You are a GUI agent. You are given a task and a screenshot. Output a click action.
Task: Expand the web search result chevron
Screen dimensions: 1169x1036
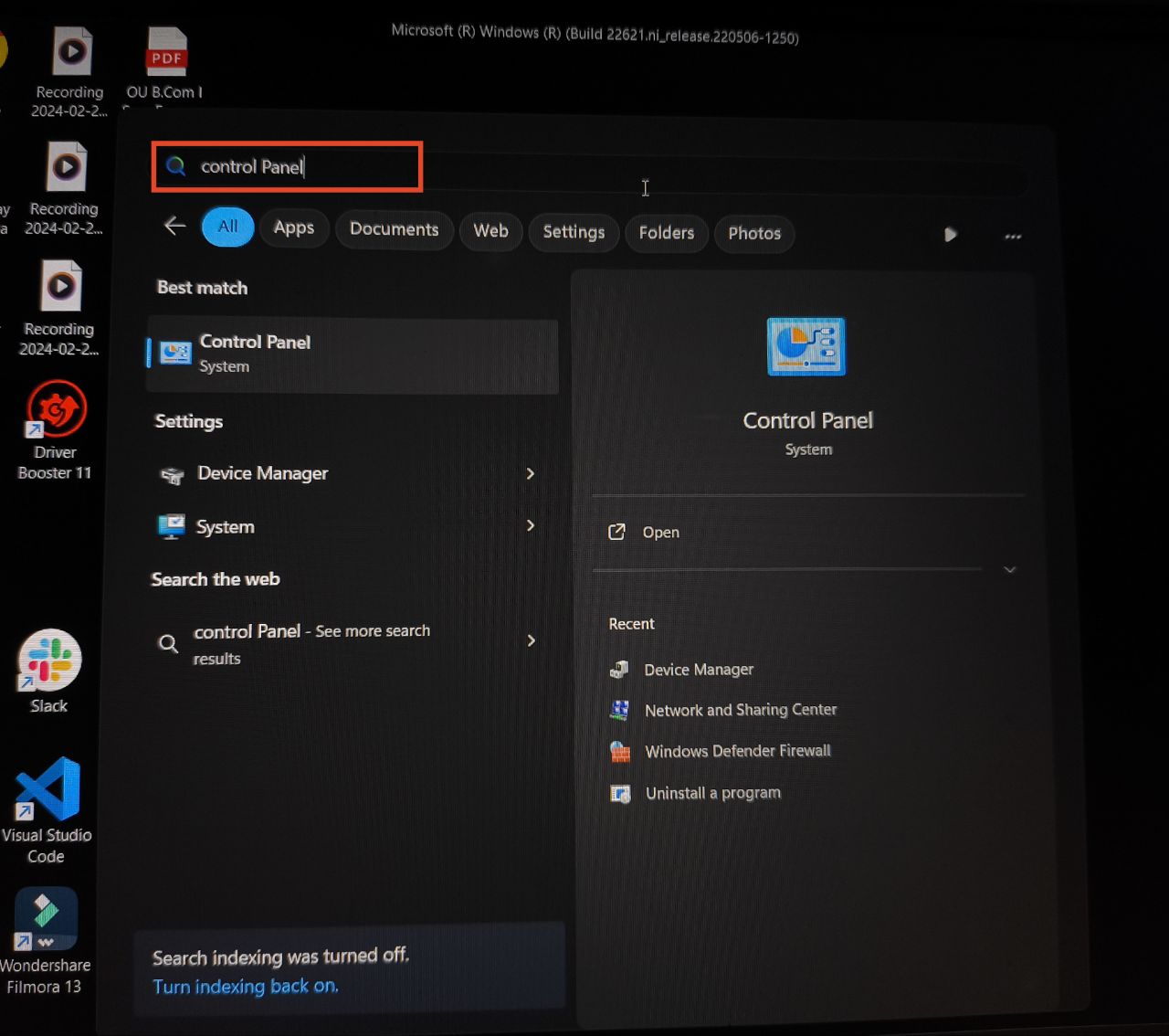pyautogui.click(x=532, y=640)
